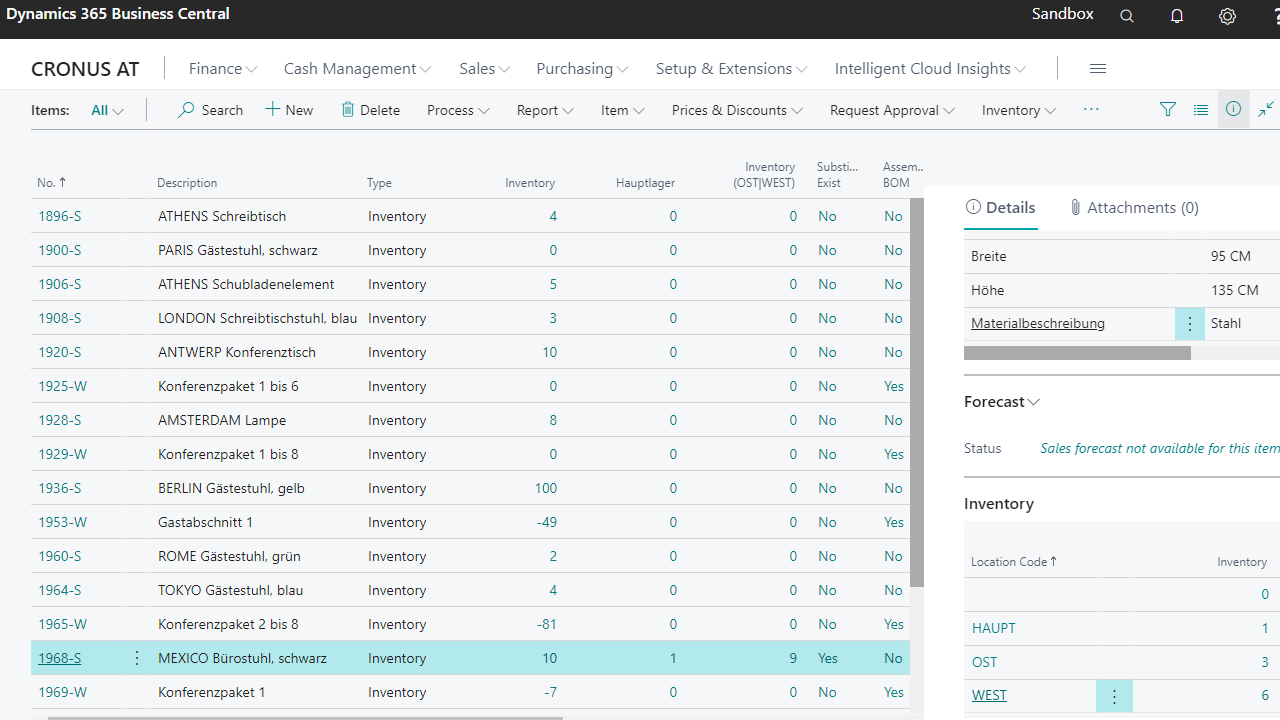The width and height of the screenshot is (1280, 720).
Task: Expand the Finance menu
Action: click(222, 68)
